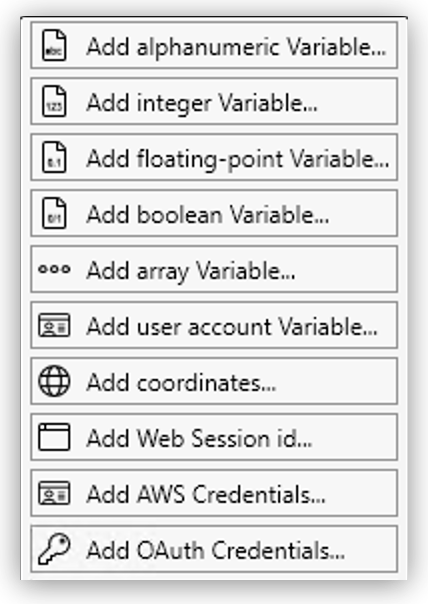
Task: Pick Add OAuth Credentials... menu item
Action: [x=214, y=549]
